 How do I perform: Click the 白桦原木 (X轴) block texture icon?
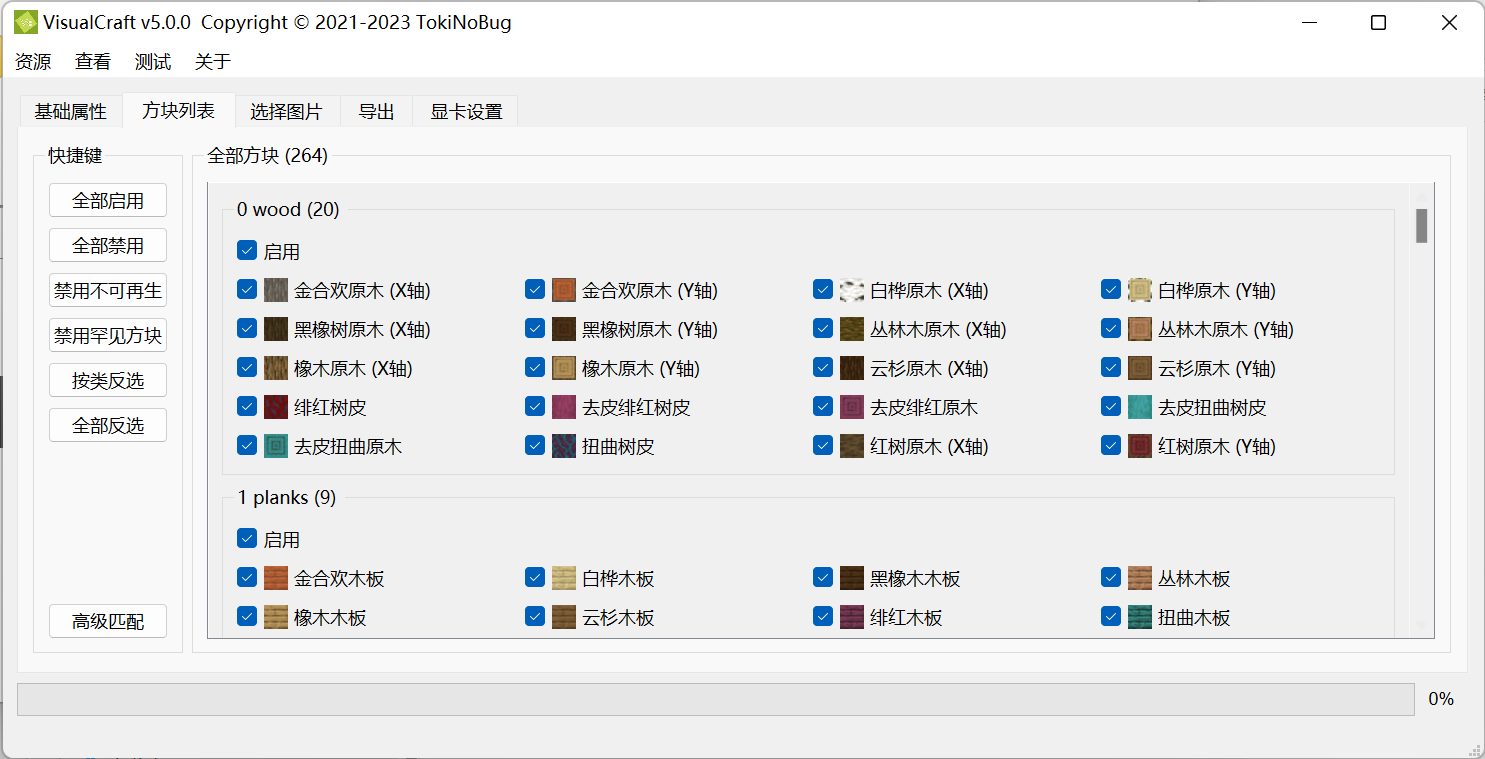point(852,290)
